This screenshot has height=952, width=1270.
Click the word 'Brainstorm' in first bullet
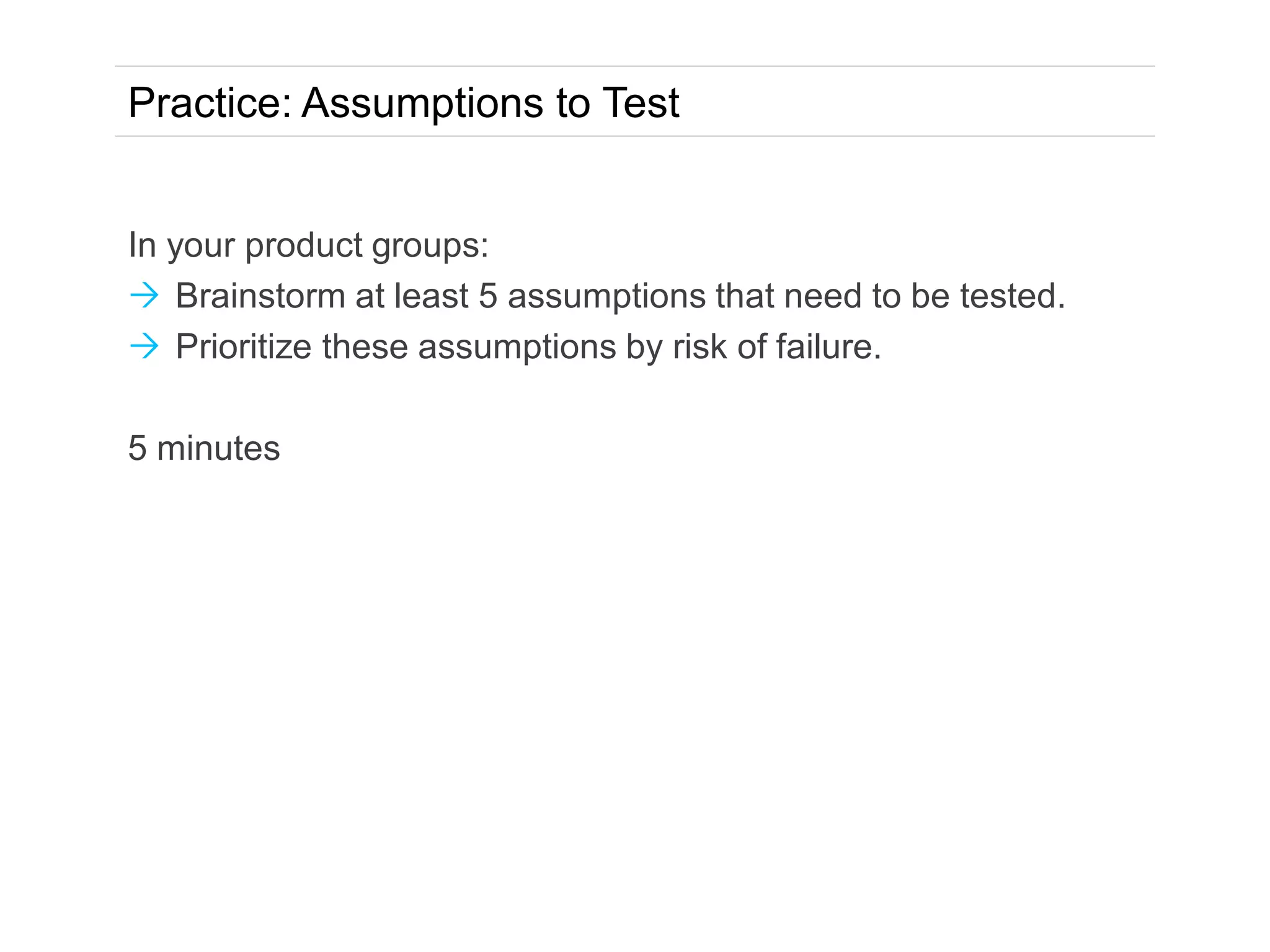pos(260,296)
